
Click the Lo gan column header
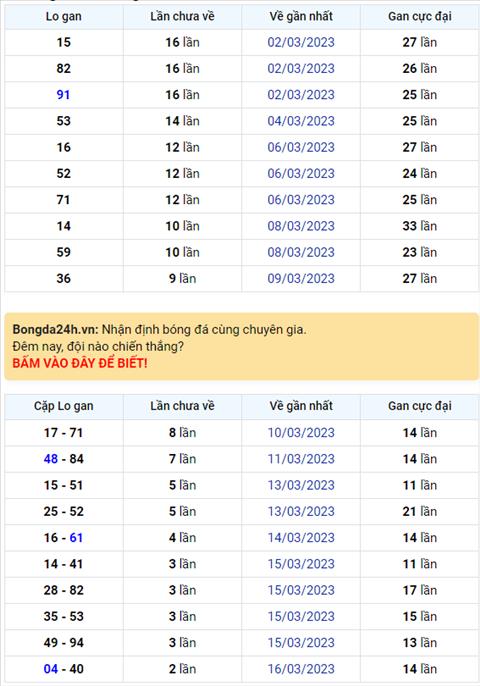pyautogui.click(x=63, y=17)
